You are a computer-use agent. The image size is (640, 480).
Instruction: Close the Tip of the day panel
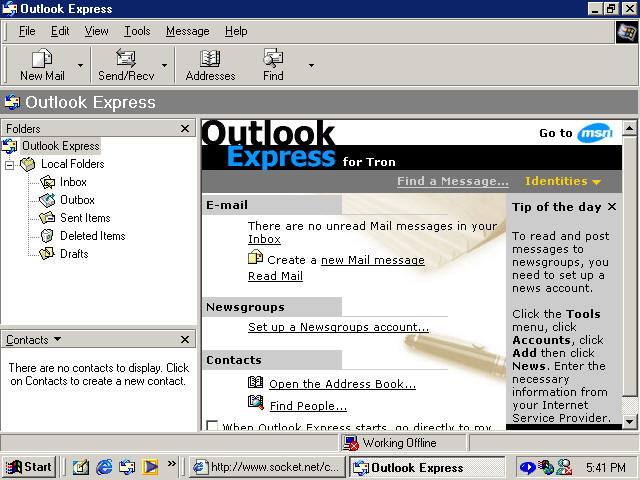[x=611, y=207]
